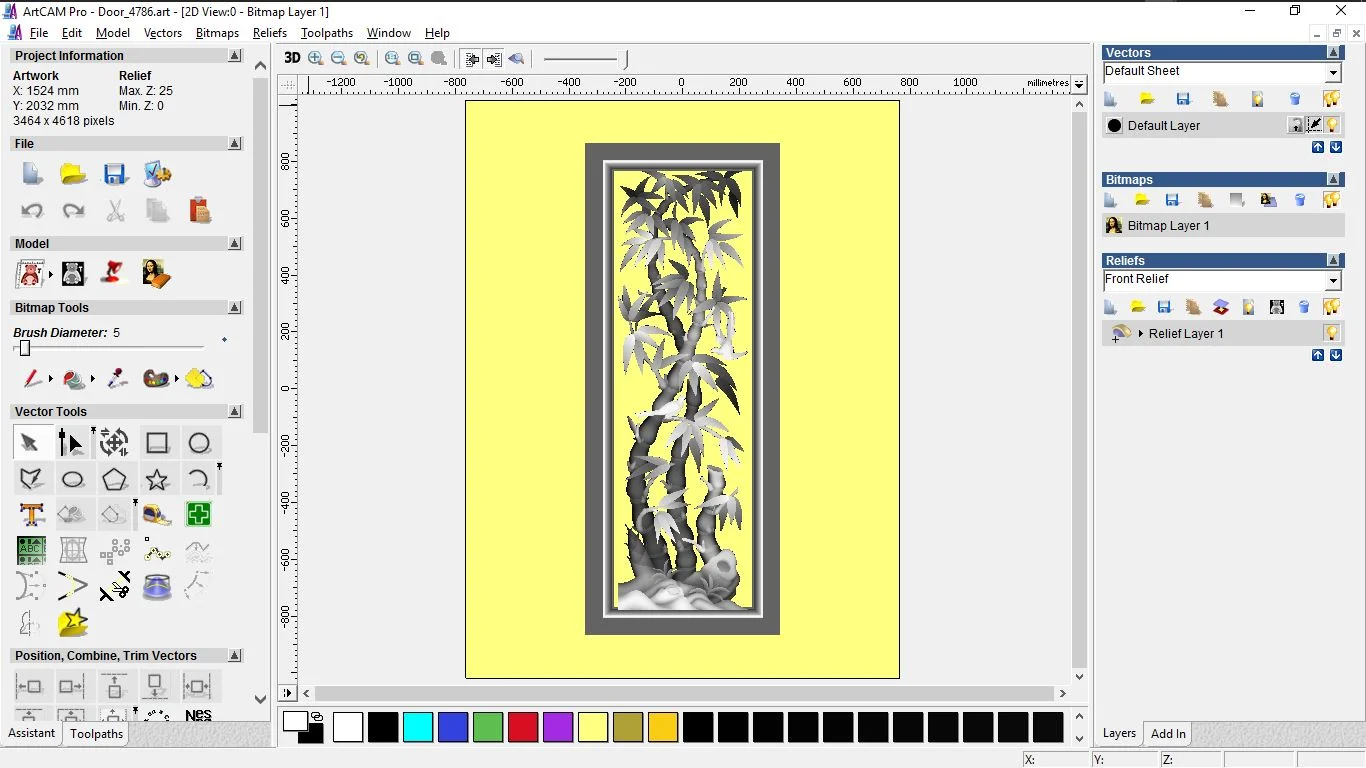Click the 3D view button
The image size is (1366, 768).
pyautogui.click(x=292, y=58)
